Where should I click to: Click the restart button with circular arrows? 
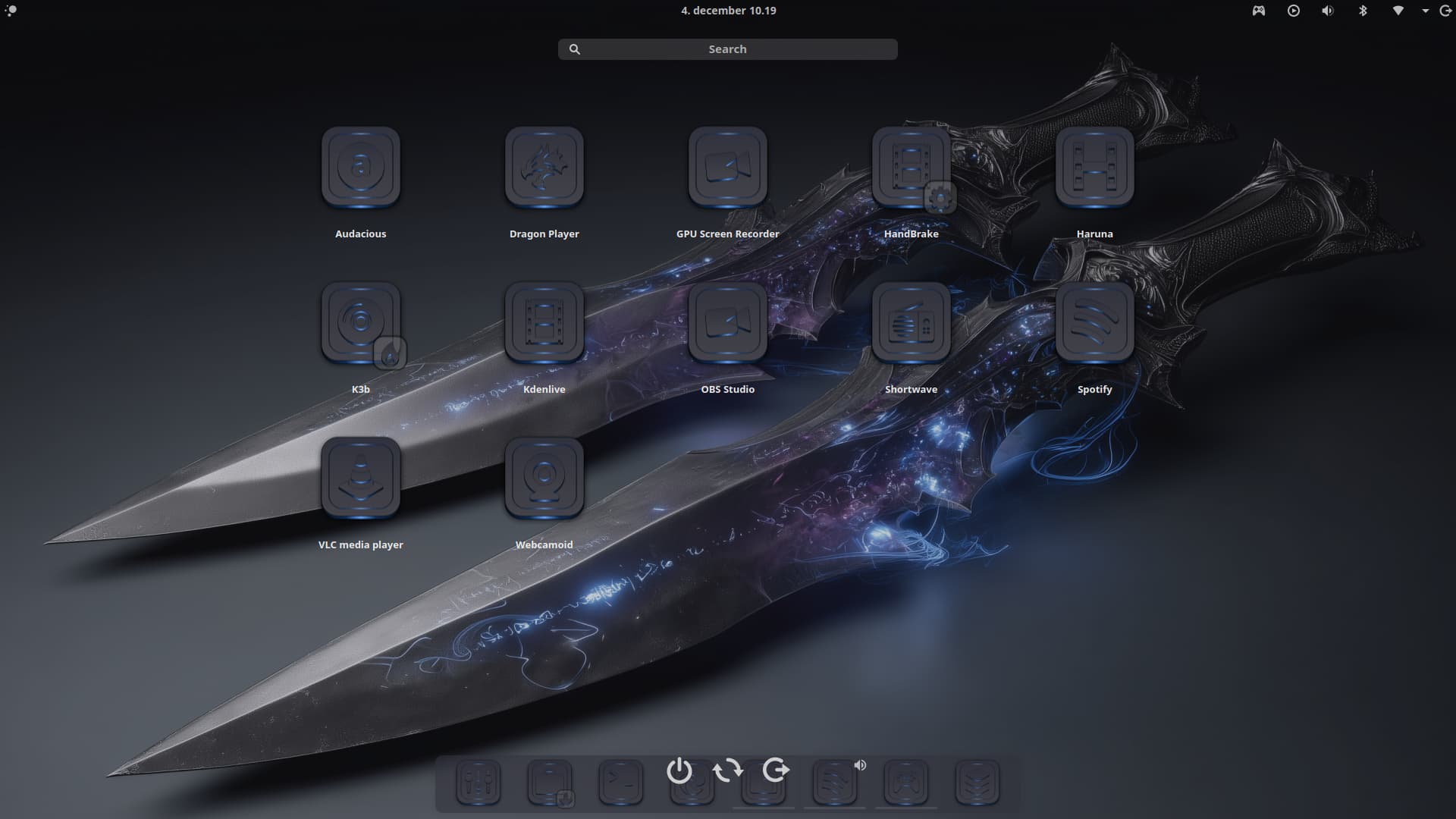click(727, 771)
